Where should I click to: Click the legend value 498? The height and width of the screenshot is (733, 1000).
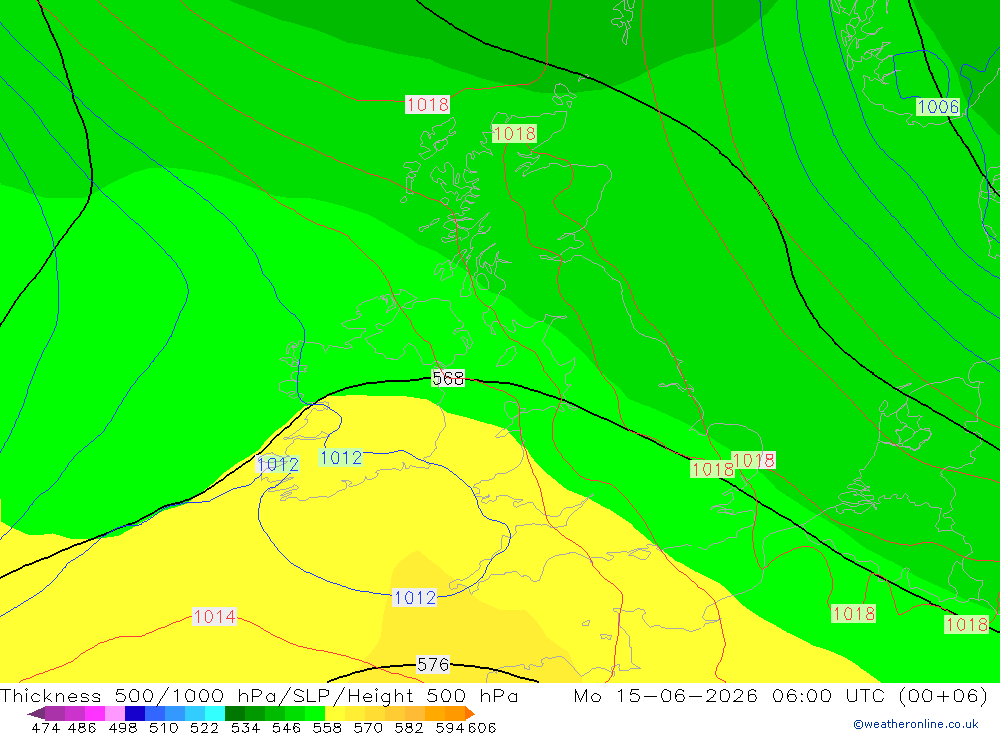[123, 727]
